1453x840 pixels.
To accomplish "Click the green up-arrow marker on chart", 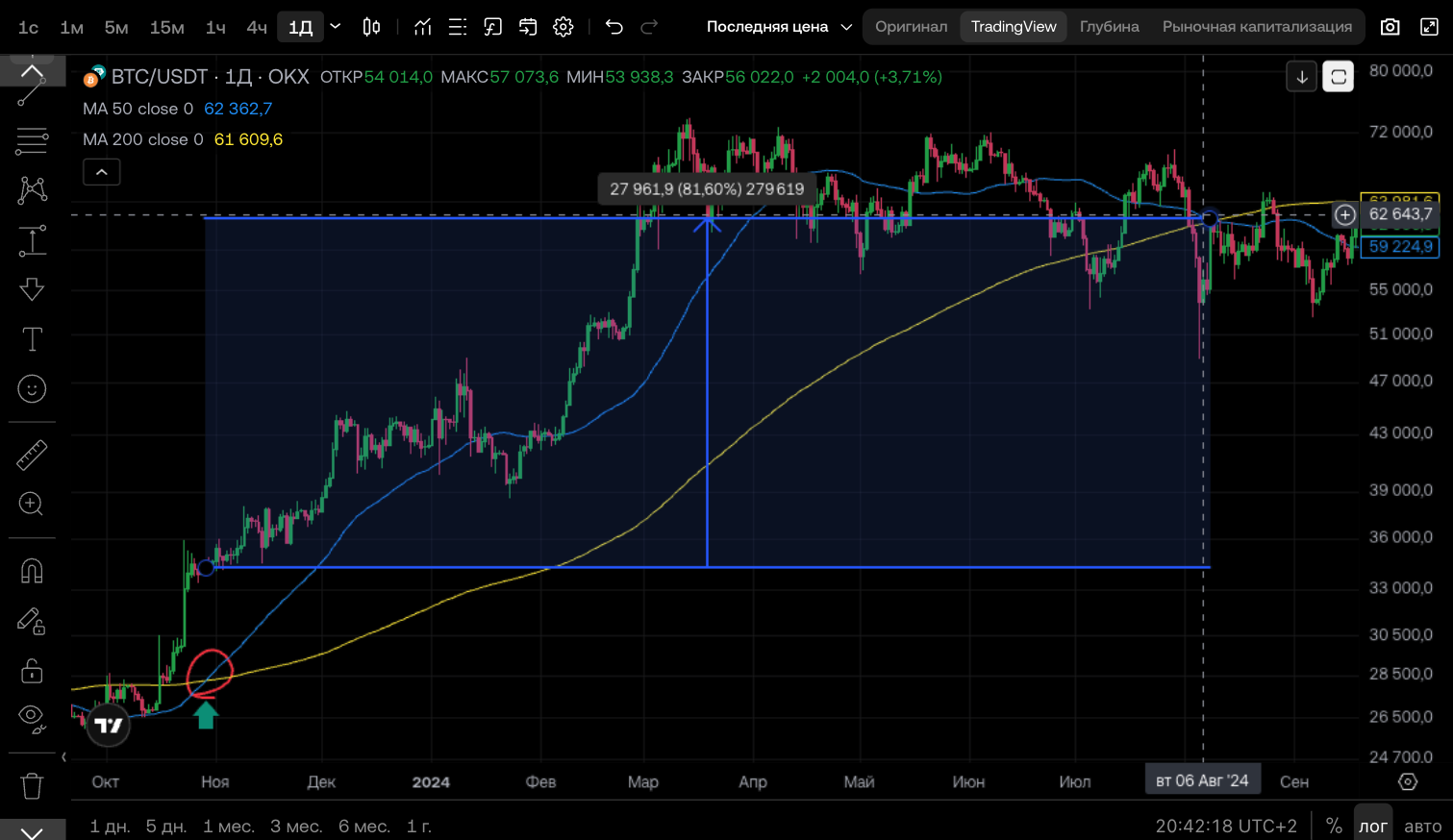I will (x=206, y=714).
